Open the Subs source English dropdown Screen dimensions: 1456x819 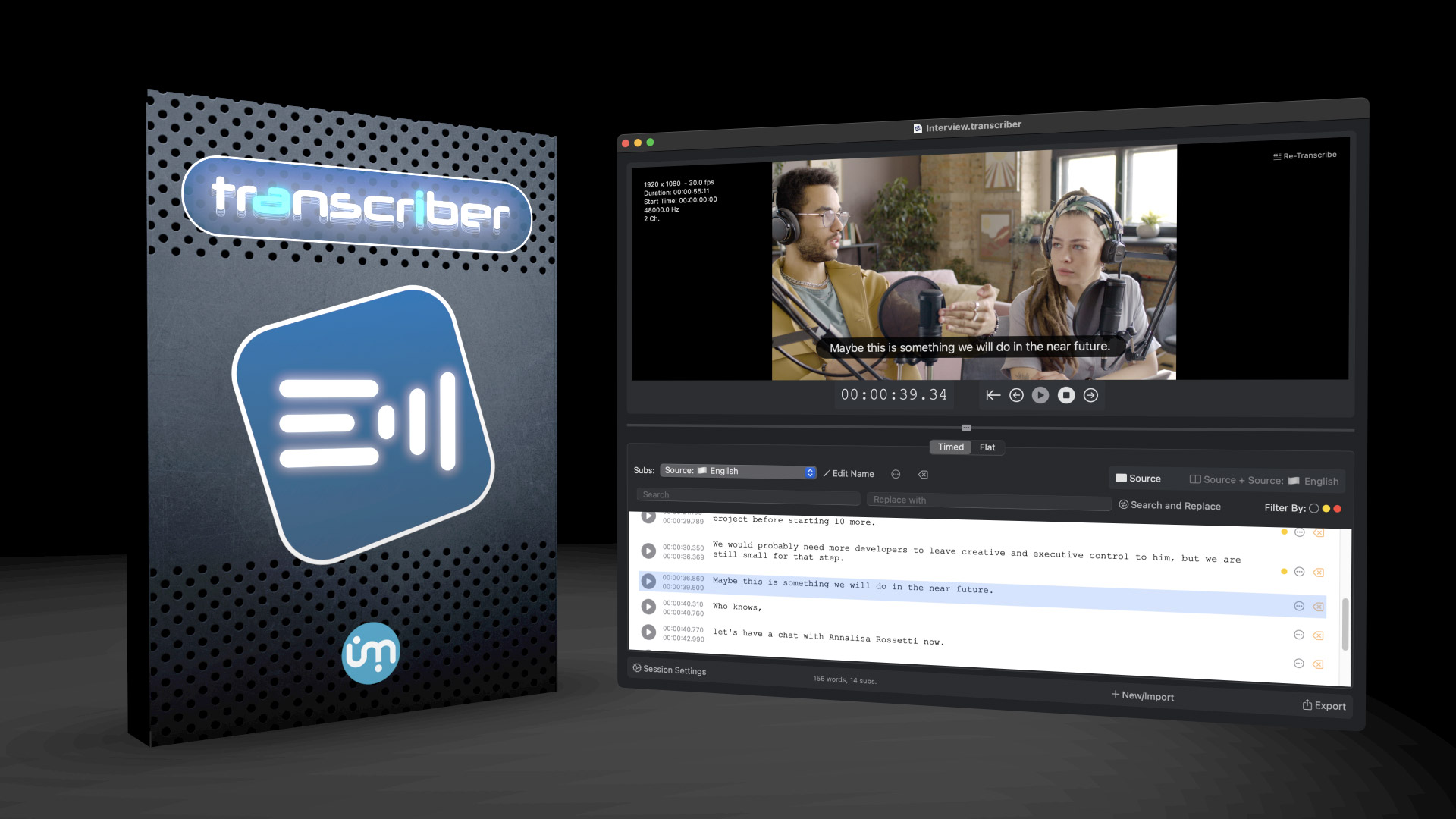[737, 471]
